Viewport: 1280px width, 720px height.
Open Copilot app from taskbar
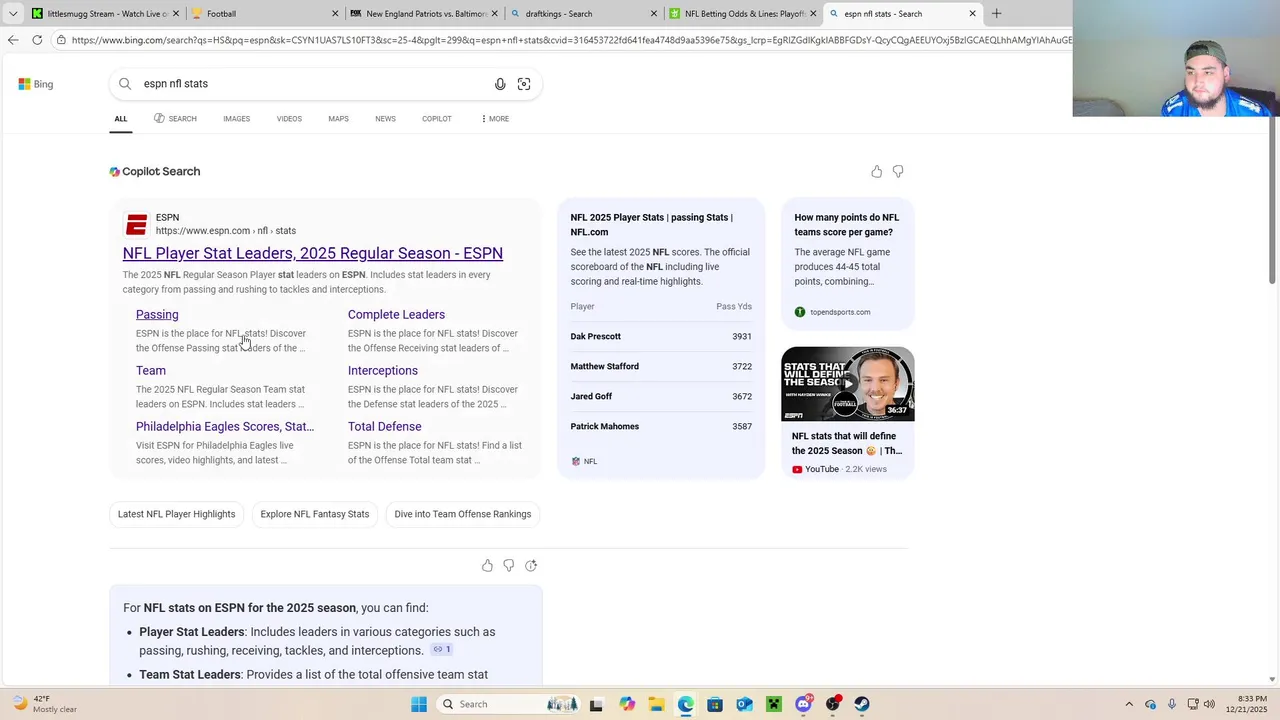(627, 704)
